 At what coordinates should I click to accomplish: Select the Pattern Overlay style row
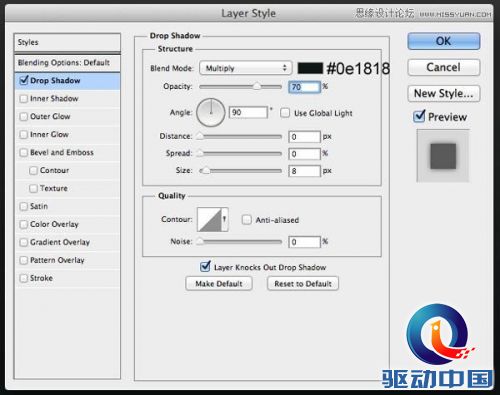(x=67, y=260)
